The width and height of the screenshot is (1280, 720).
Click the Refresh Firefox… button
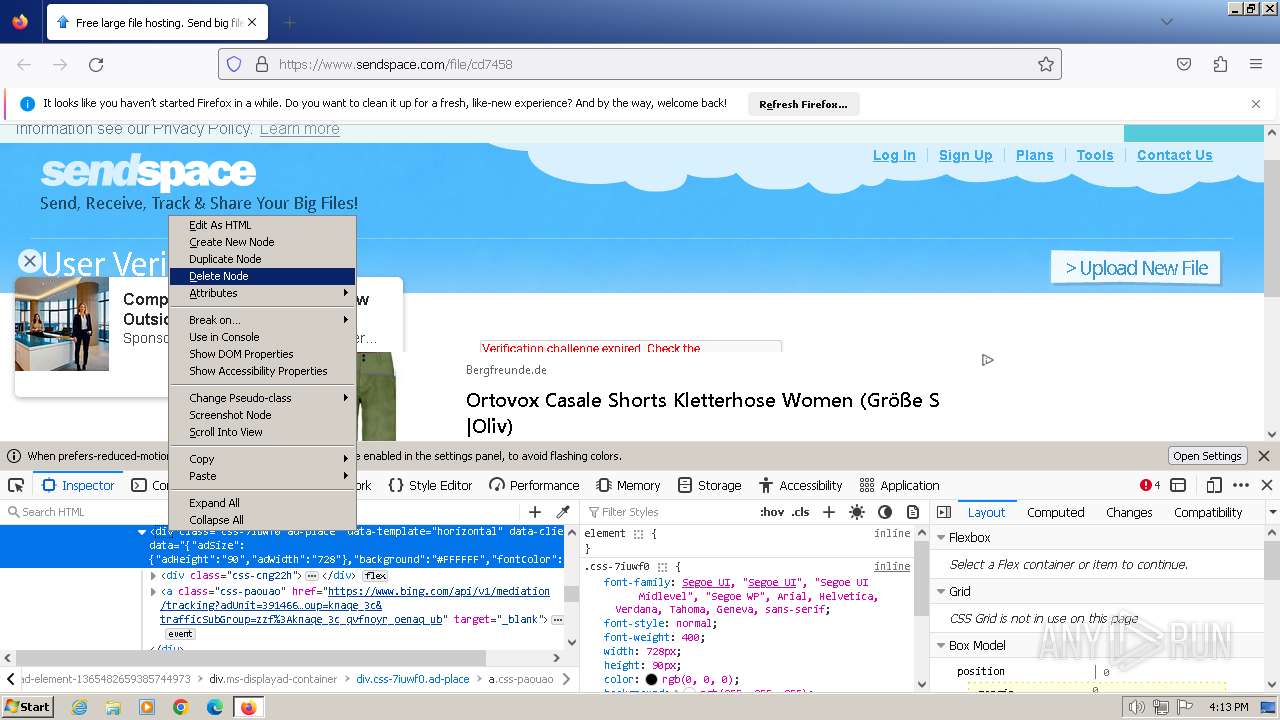pos(803,104)
